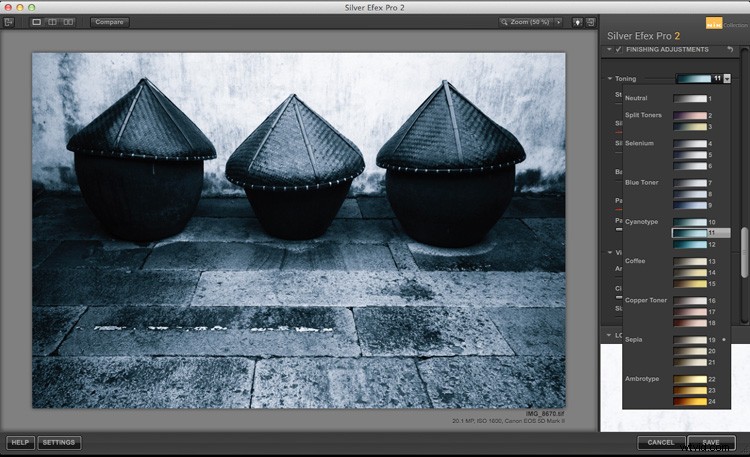Toggle the Finishing Adjustments checkbox
Screen dimensions: 750x457
618,49
